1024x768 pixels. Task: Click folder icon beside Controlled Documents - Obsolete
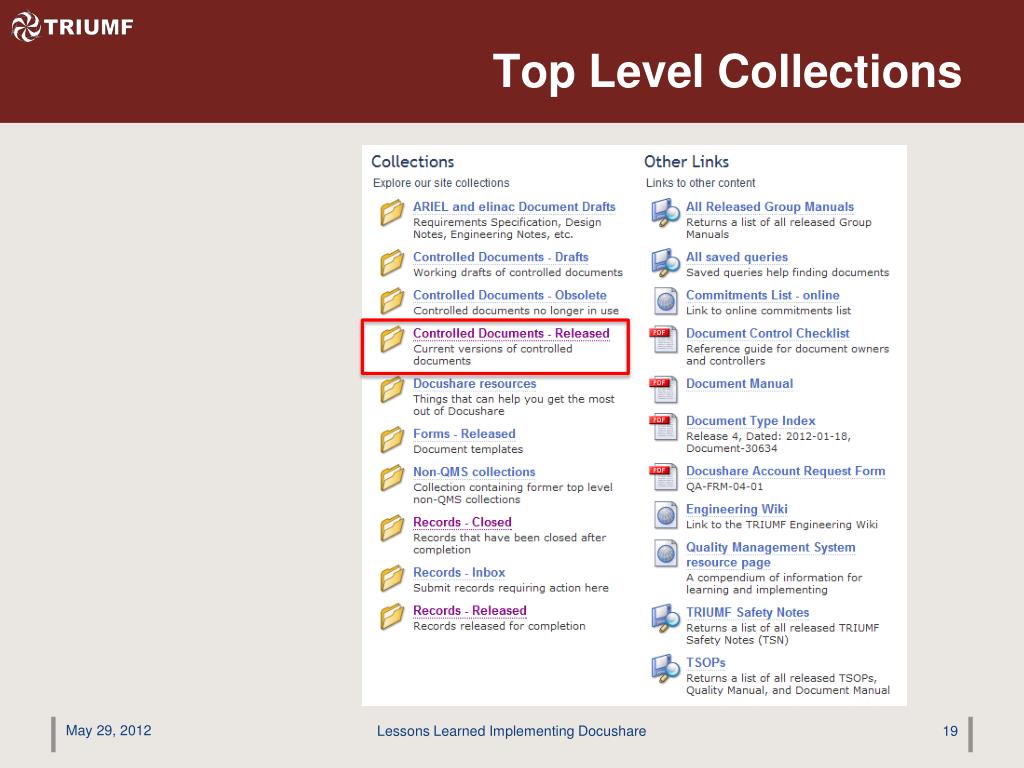392,301
